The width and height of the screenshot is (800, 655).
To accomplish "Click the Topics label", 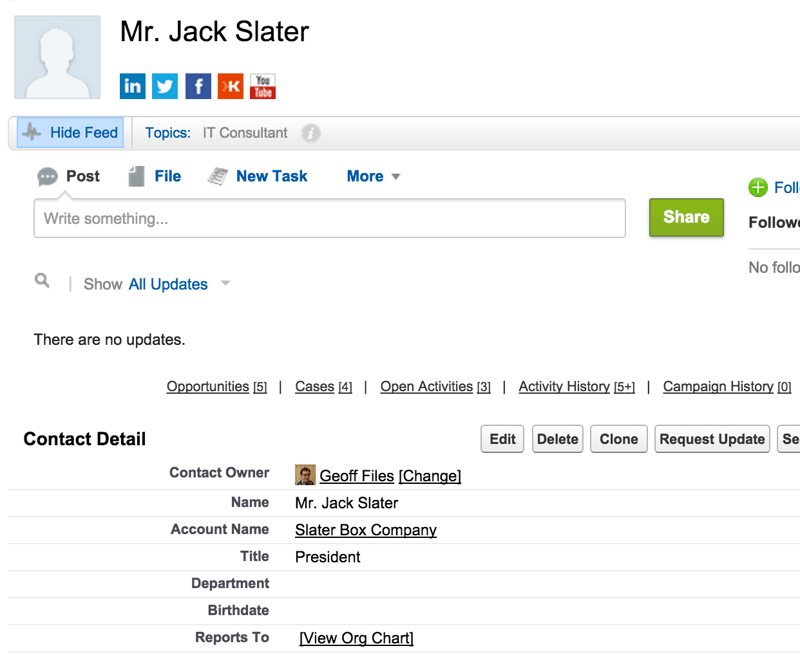I will pyautogui.click(x=168, y=133).
